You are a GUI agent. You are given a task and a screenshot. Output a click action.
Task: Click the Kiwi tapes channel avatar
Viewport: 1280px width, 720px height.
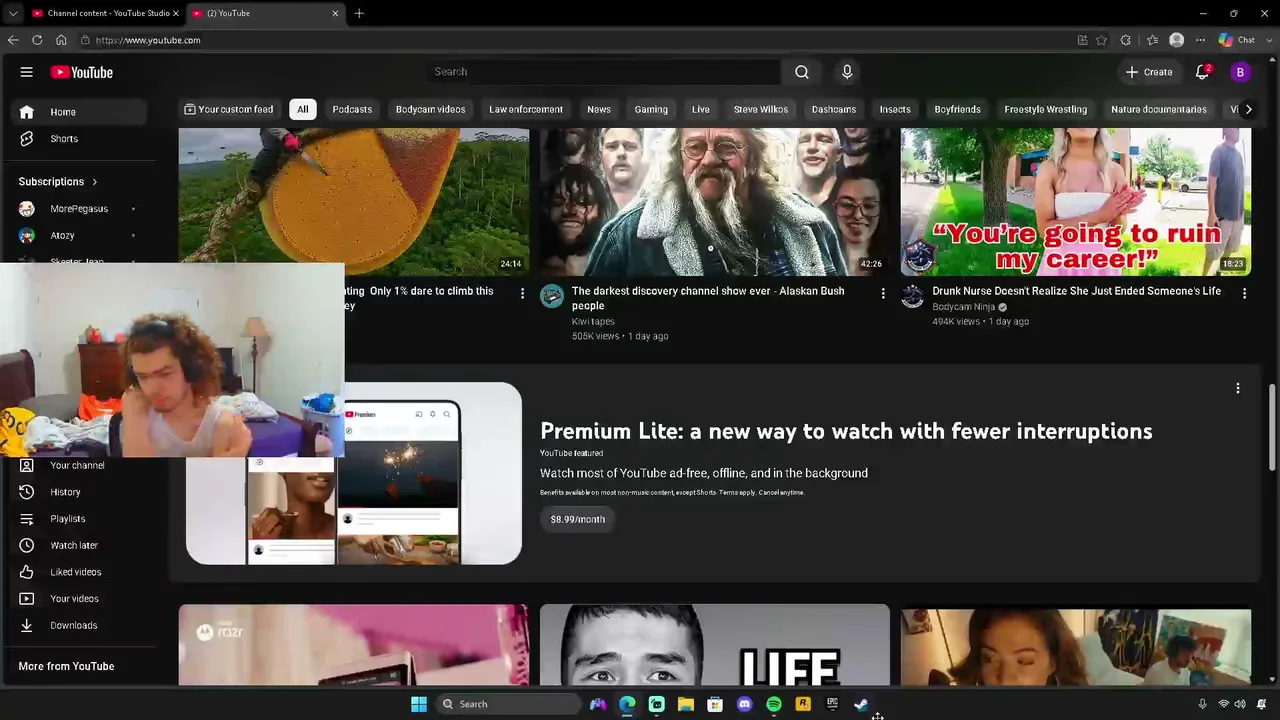tap(552, 296)
